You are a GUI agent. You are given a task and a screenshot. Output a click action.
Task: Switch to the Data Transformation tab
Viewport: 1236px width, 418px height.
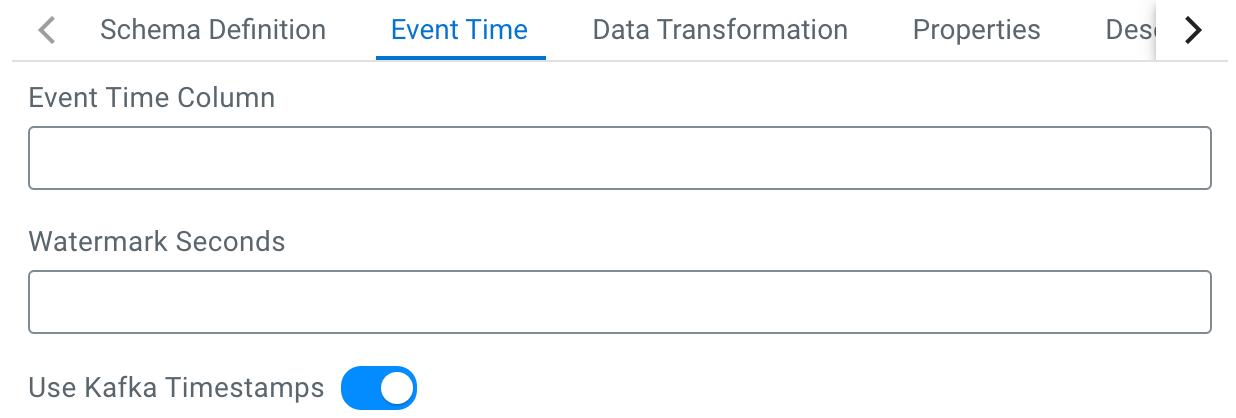pyautogui.click(x=720, y=30)
